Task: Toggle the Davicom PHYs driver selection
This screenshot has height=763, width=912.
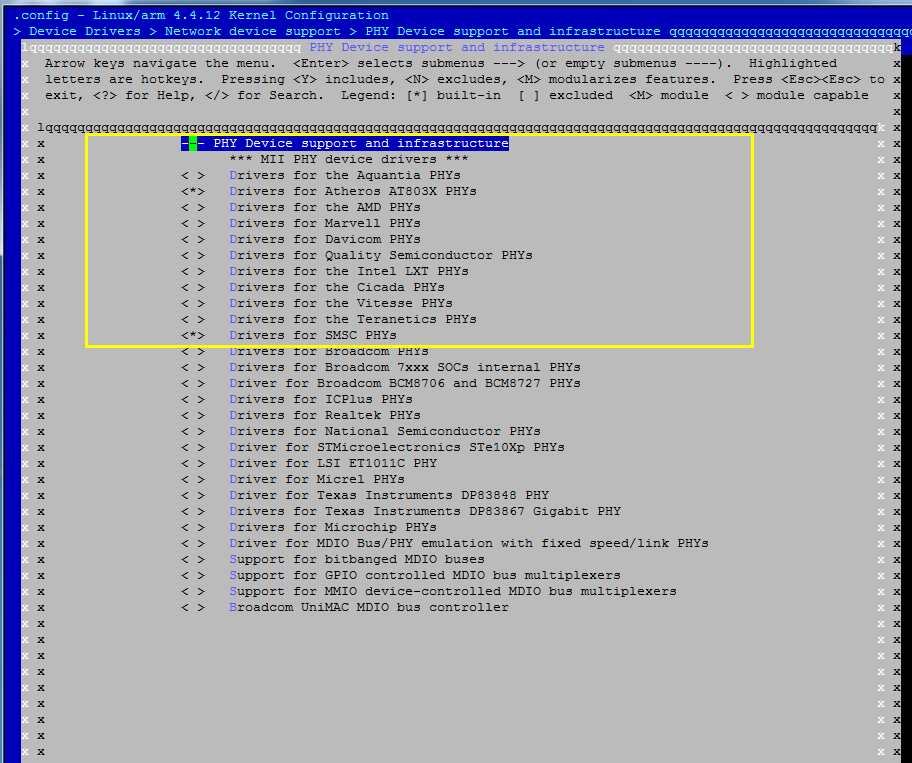Action: point(193,239)
